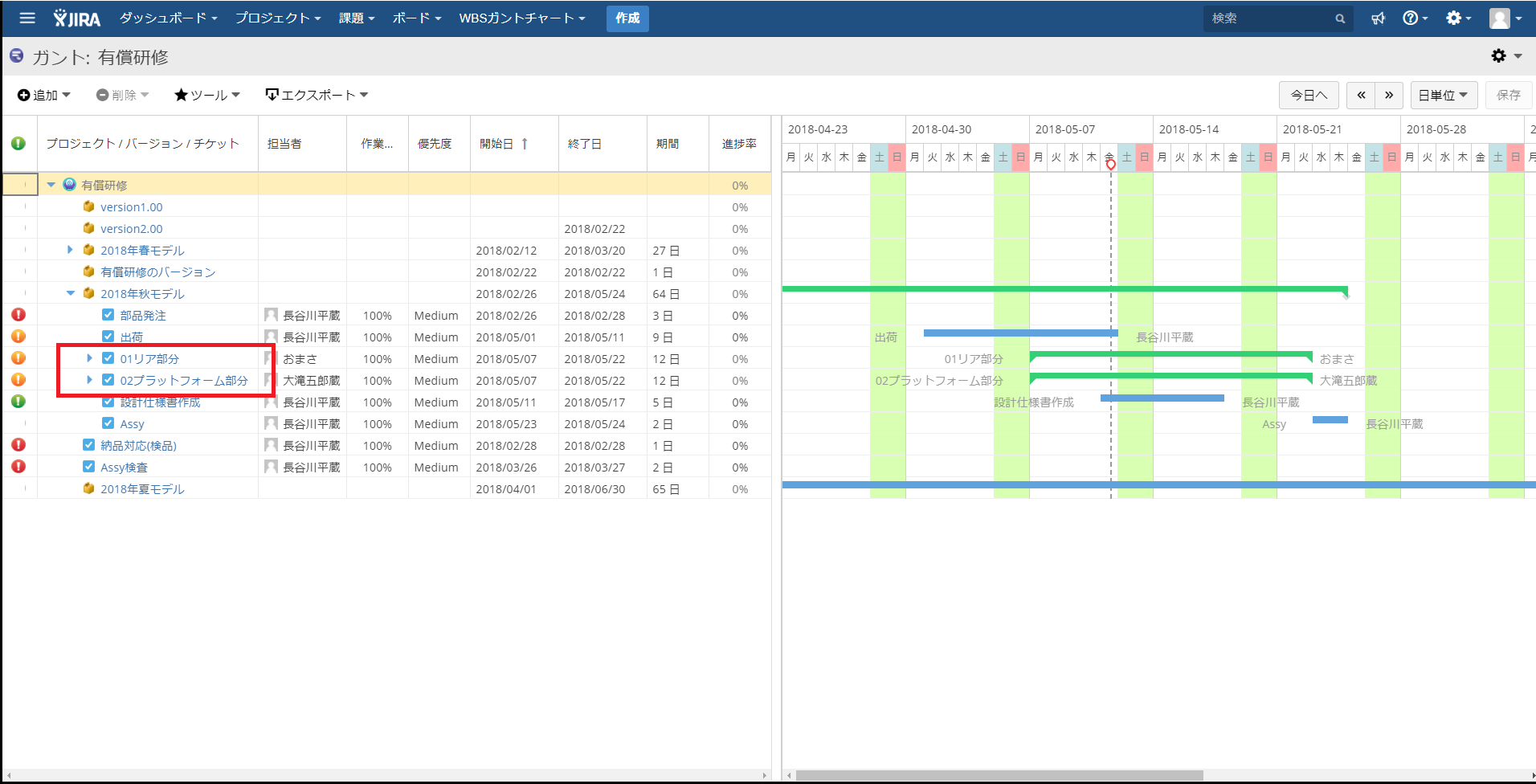Viewport: 1536px width, 784px height.
Task: Open the 日単位 scale dropdown
Action: (1444, 95)
